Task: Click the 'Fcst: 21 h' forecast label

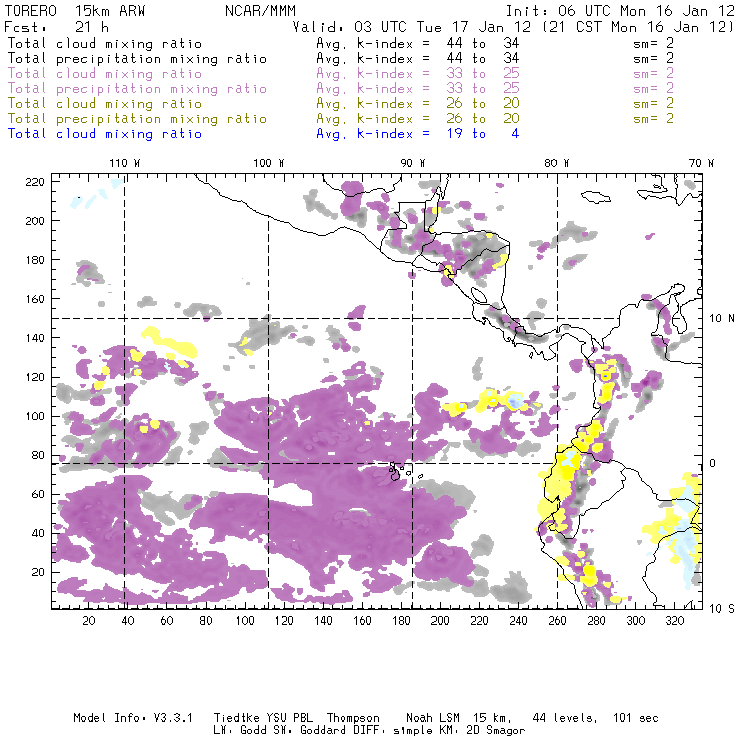Action: click(56, 27)
